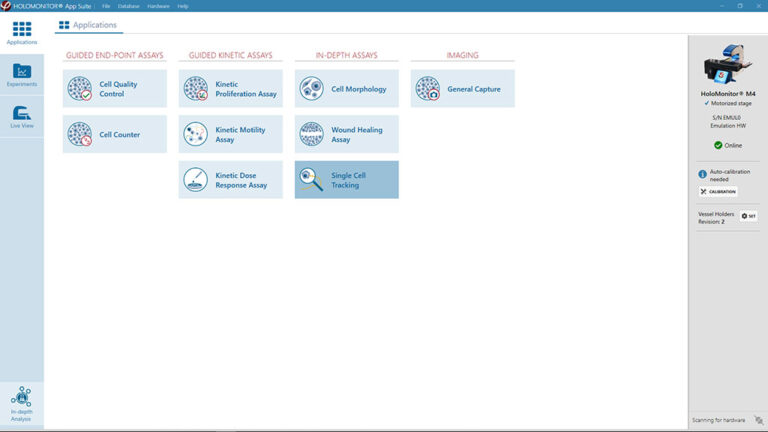The height and width of the screenshot is (432, 768).
Task: Click the Applications tab grid icon
Action: (64, 25)
